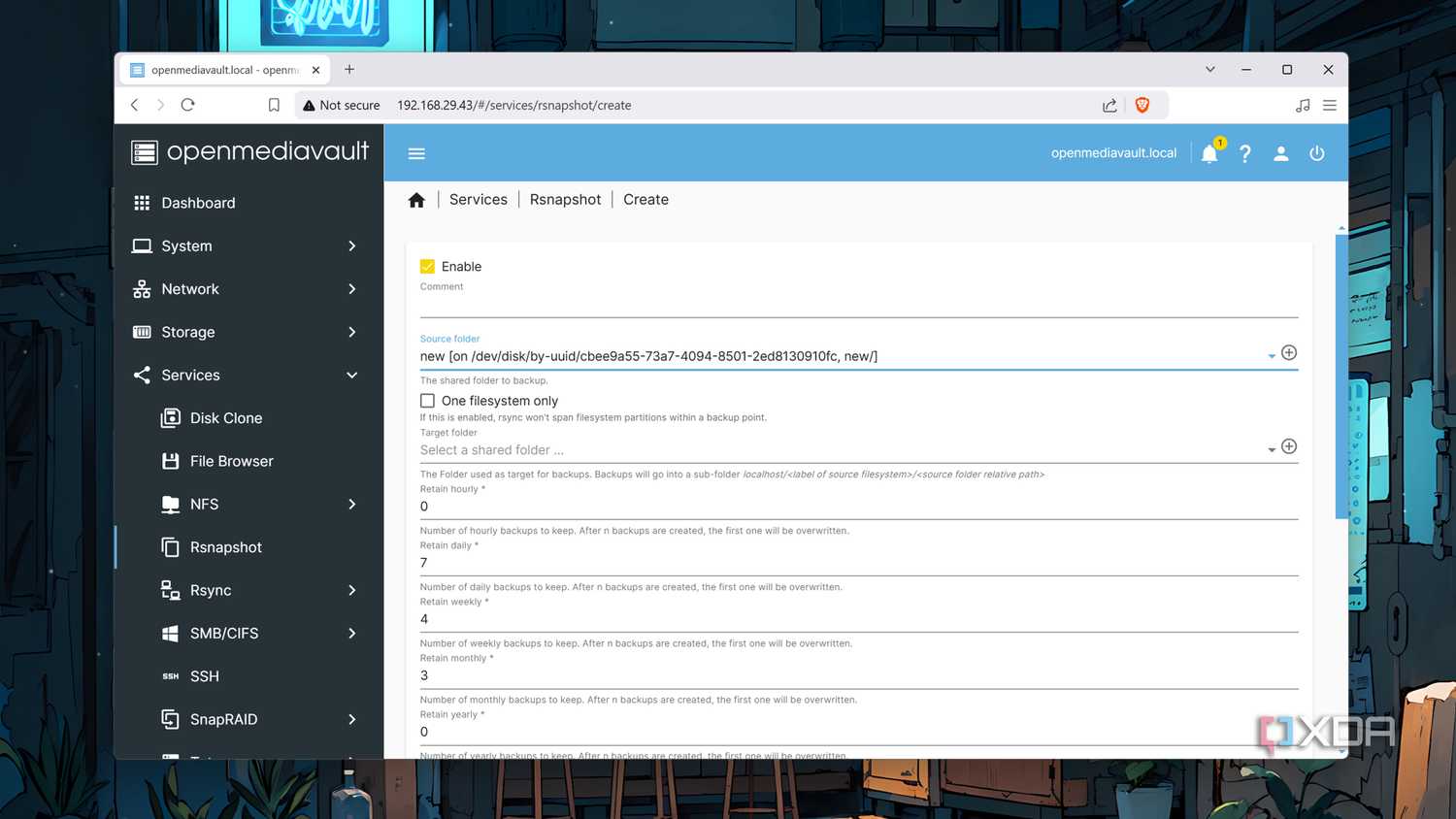
Task: Click the share icon in address bar
Action: point(1109,105)
